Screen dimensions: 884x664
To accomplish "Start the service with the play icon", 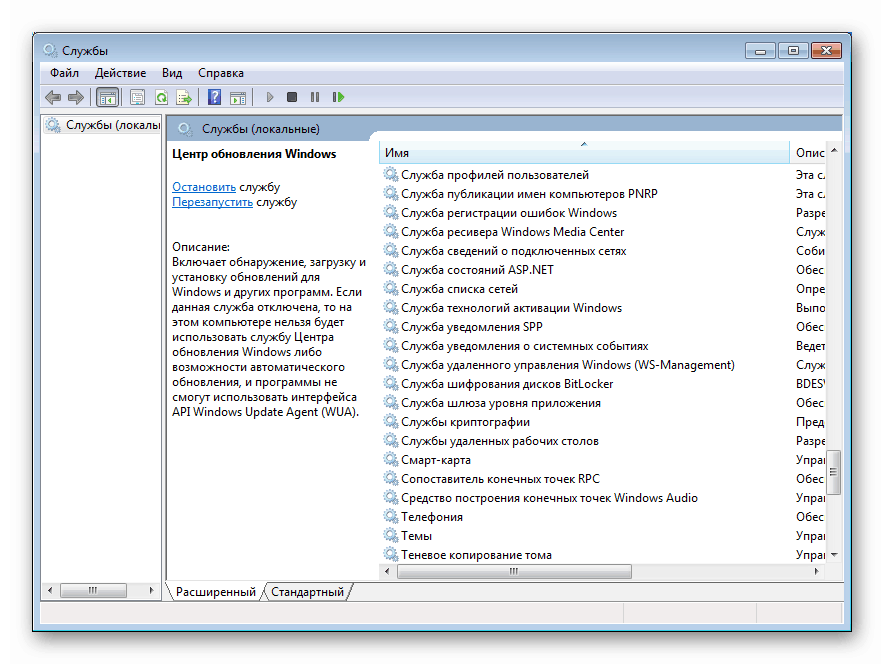I will tap(270, 97).
